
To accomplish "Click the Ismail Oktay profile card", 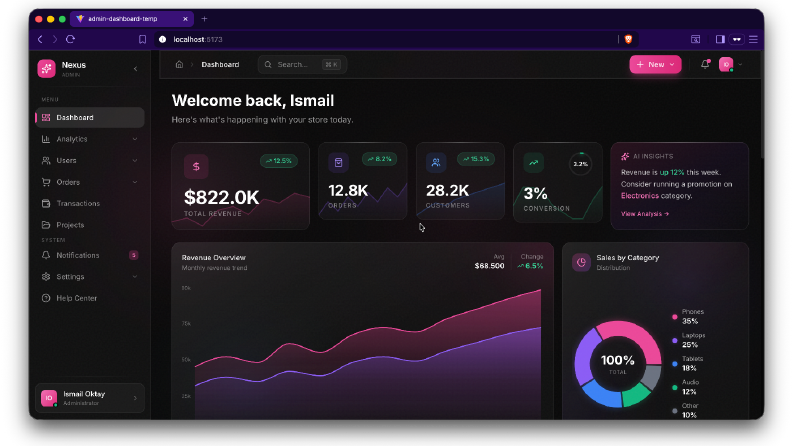I will (x=90, y=398).
